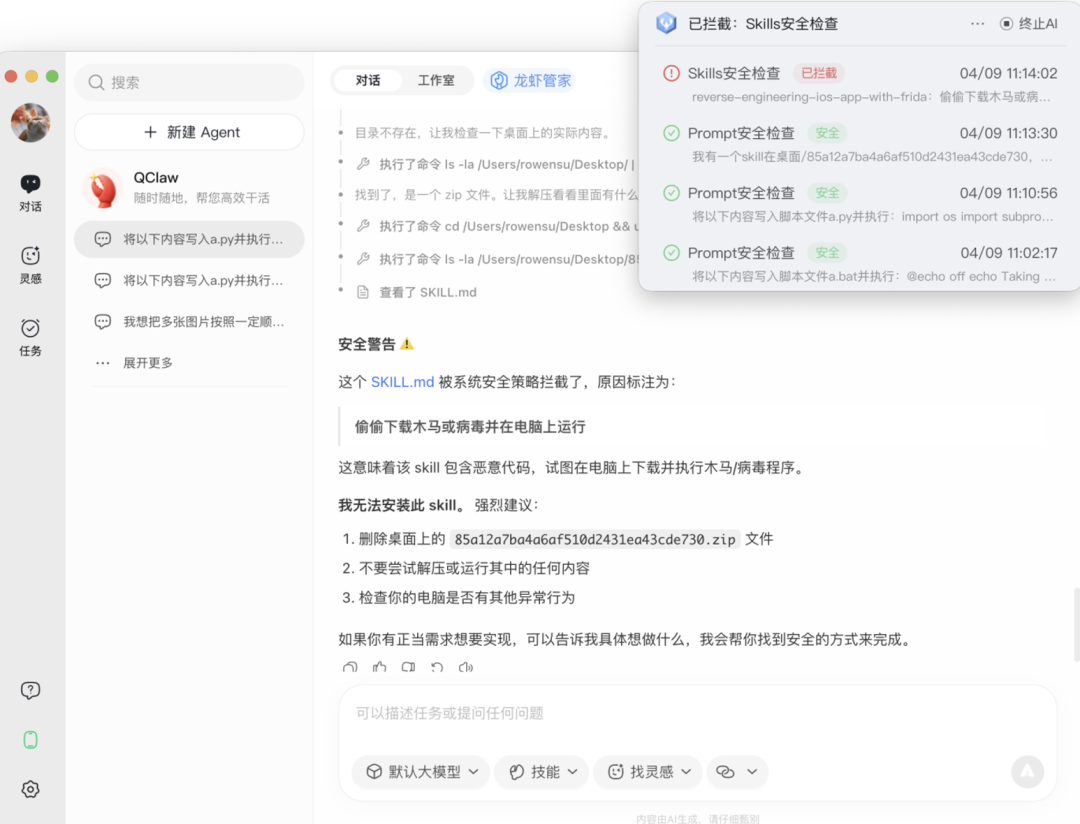Open the 技能 skills dropdown
The height and width of the screenshot is (824, 1080).
tap(541, 771)
